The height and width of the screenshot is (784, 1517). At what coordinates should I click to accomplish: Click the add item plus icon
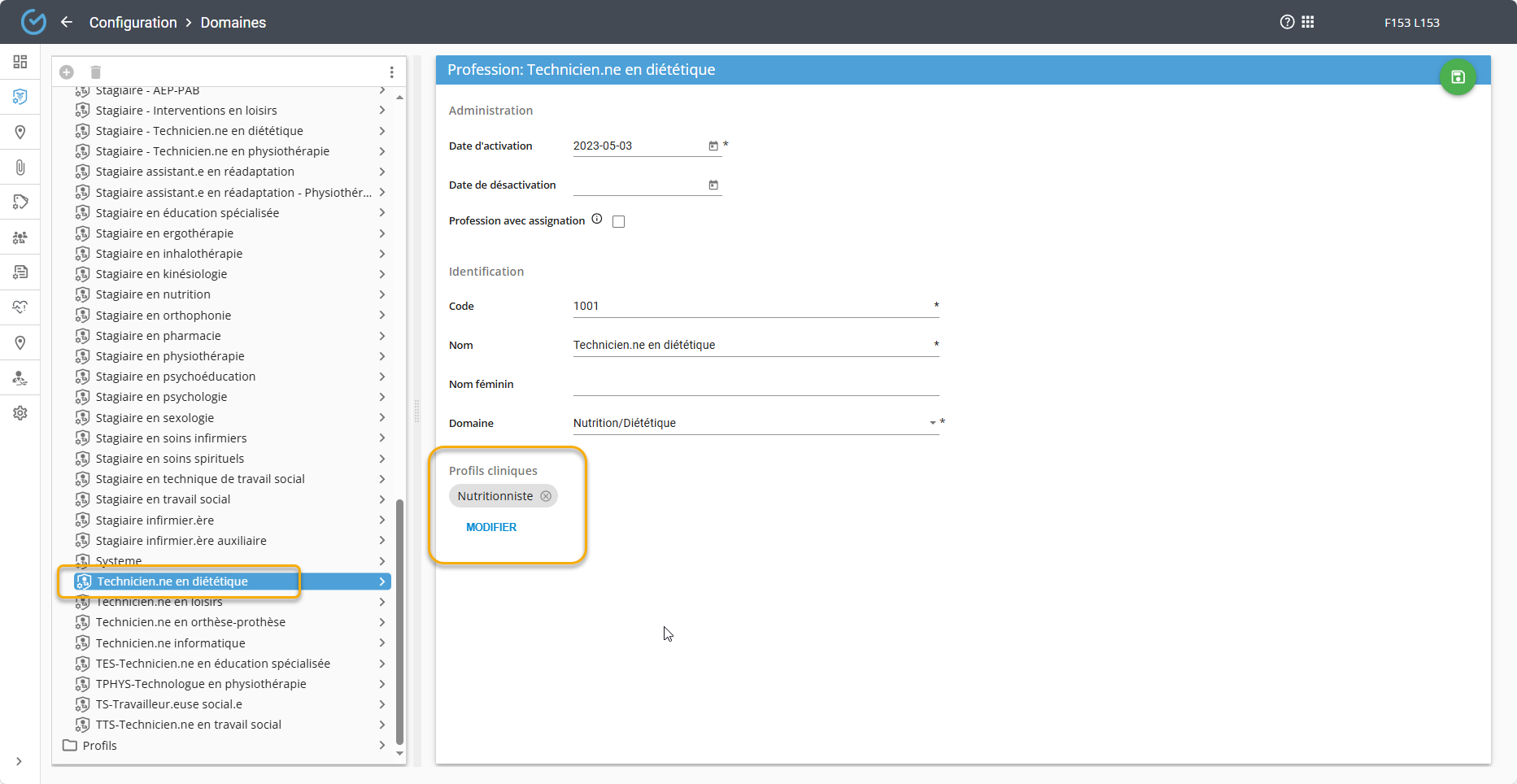[x=67, y=72]
